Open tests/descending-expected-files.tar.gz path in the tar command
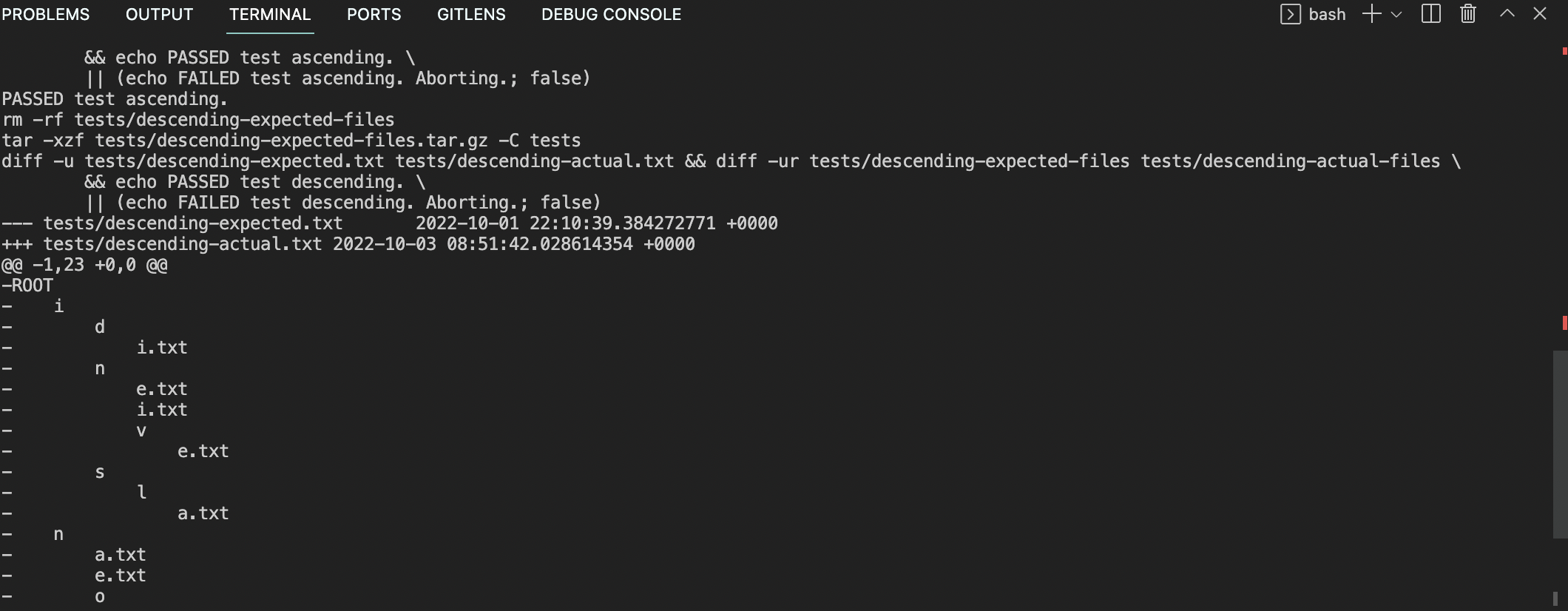The height and width of the screenshot is (611, 1568). tap(291, 141)
